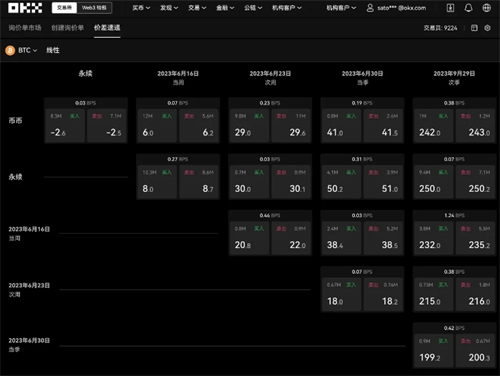Select the 线性 contract type

[x=53, y=50]
